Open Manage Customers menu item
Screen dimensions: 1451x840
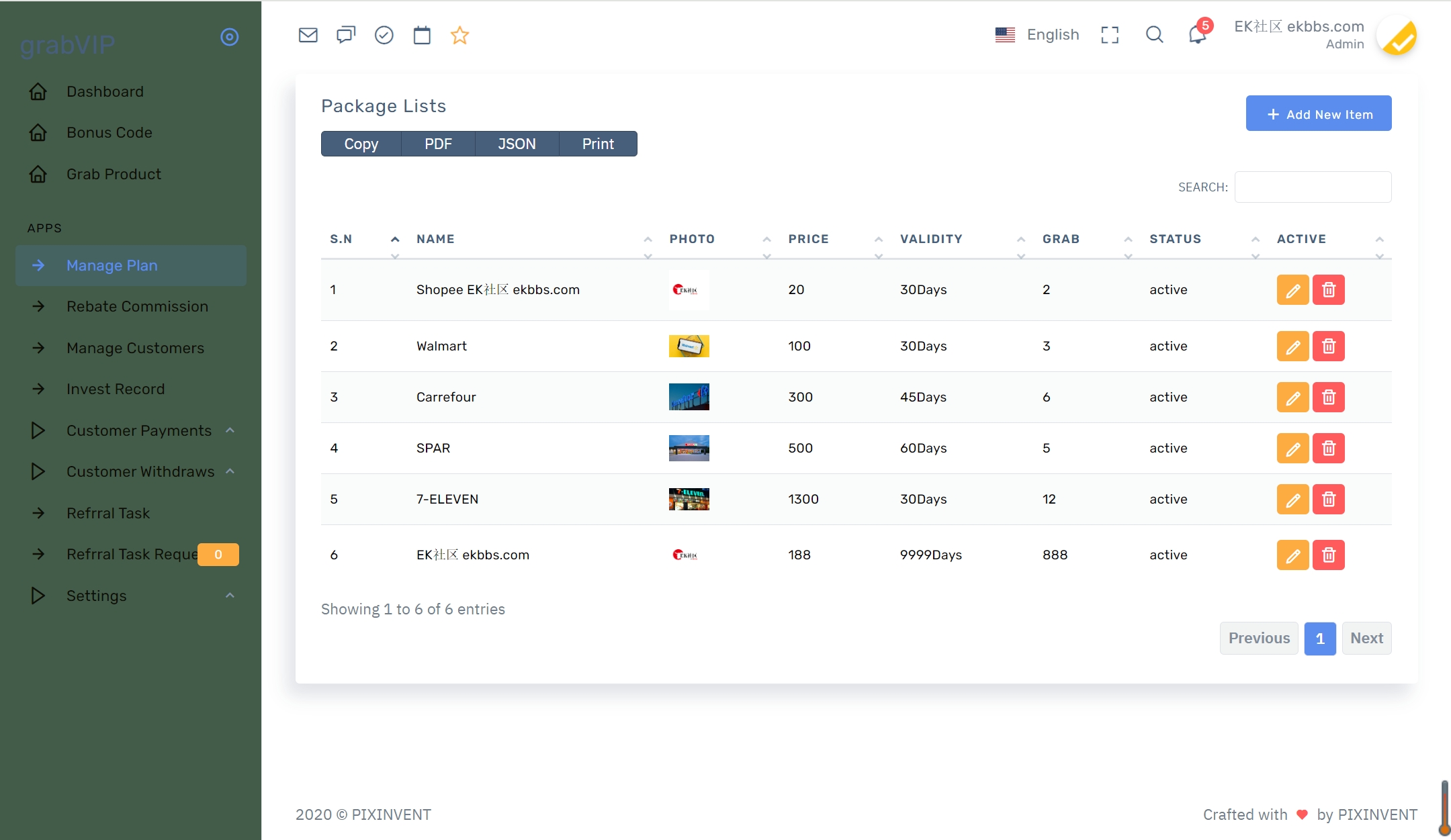(x=131, y=348)
